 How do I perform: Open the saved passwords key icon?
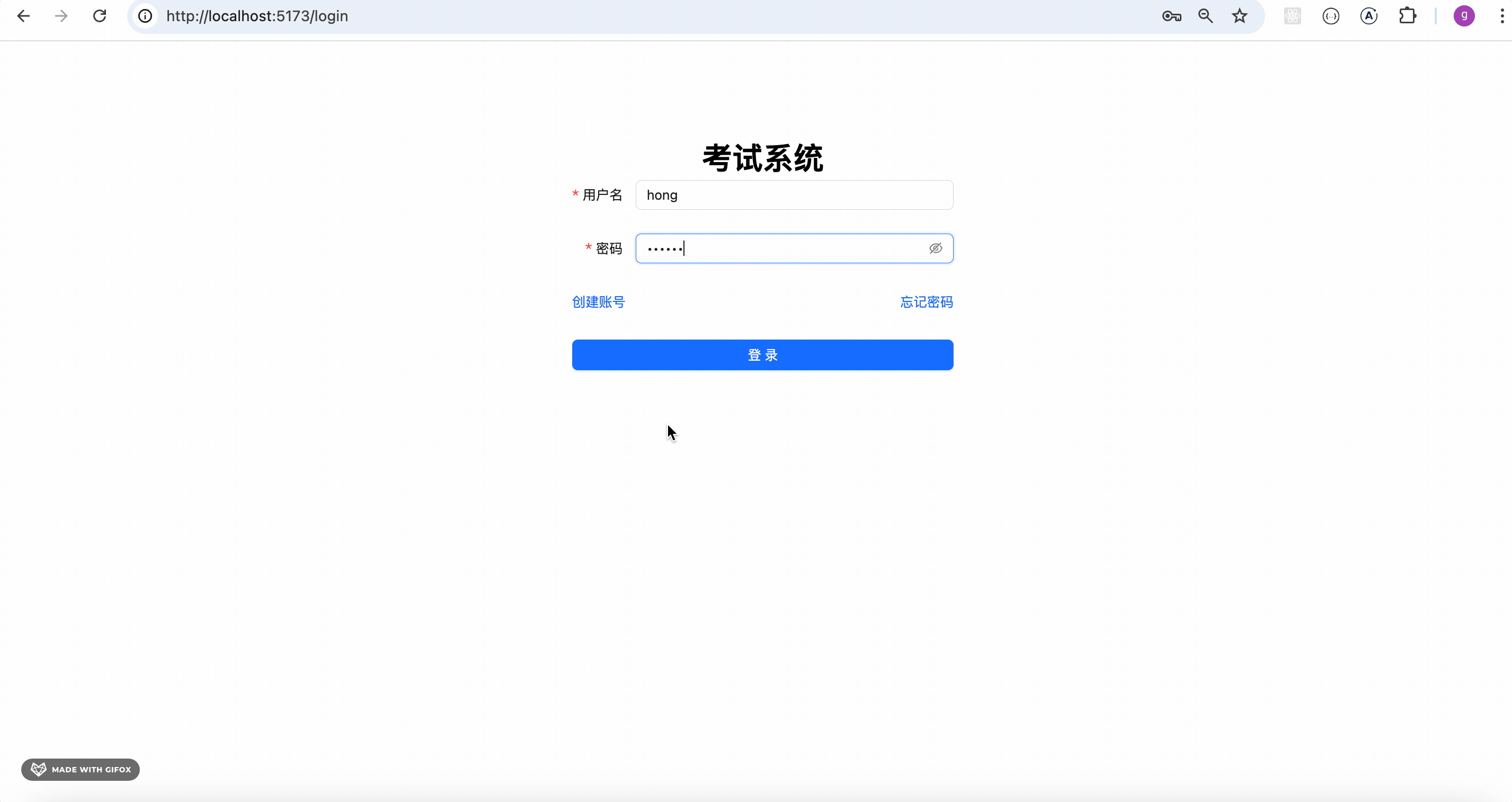(1171, 16)
